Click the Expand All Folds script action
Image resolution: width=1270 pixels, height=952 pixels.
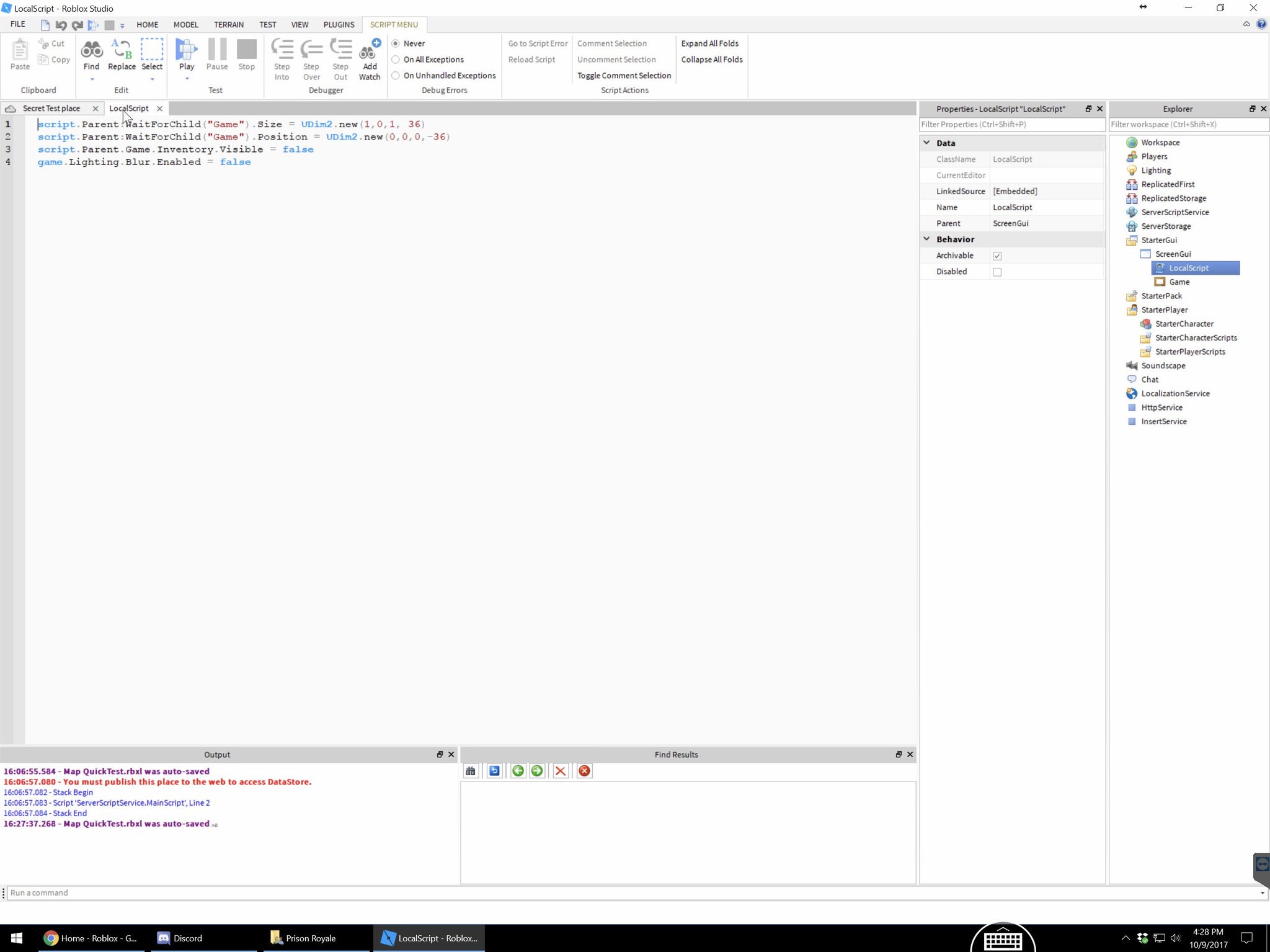click(x=710, y=43)
